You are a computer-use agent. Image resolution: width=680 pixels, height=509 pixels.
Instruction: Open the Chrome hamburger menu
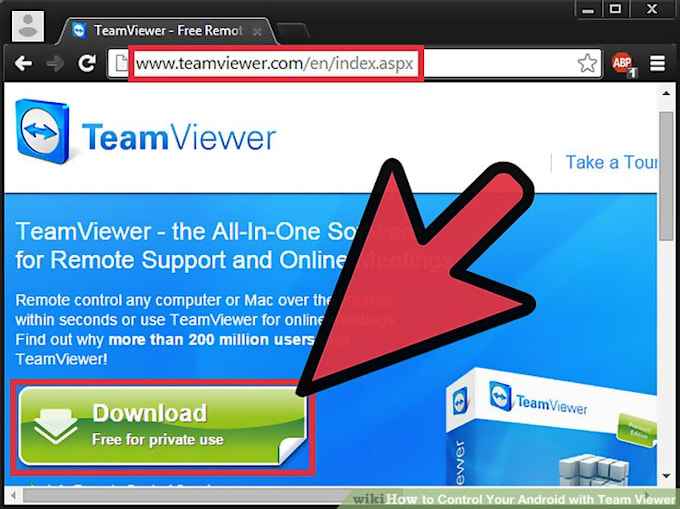[657, 64]
